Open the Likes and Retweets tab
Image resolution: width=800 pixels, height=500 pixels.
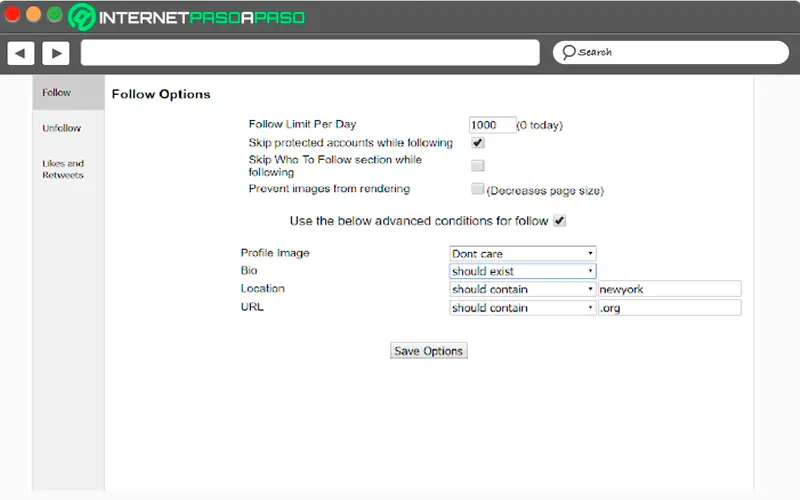63,169
